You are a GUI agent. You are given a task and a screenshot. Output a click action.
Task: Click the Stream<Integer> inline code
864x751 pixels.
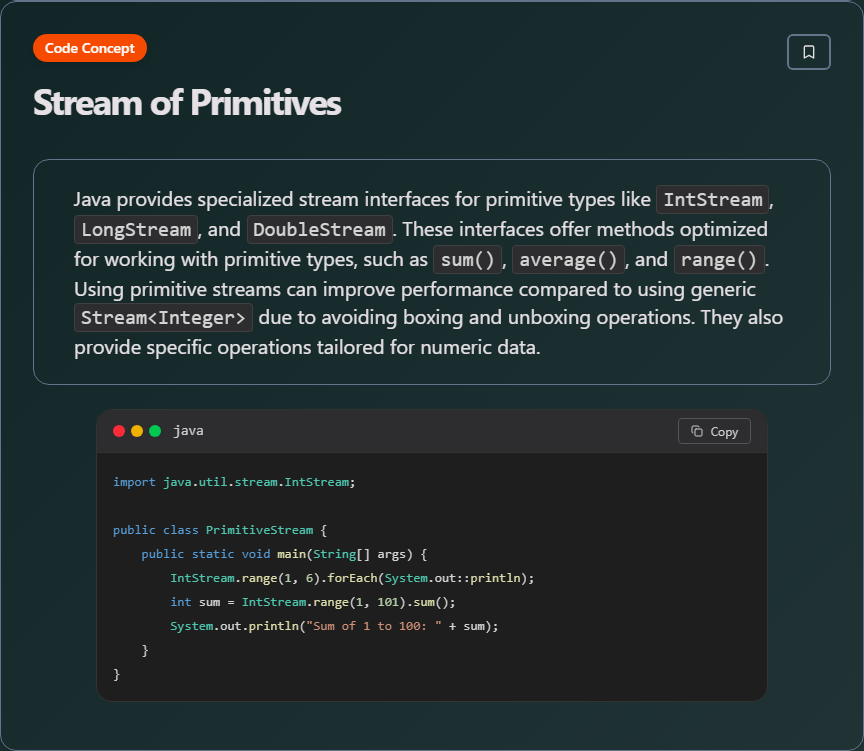[164, 317]
